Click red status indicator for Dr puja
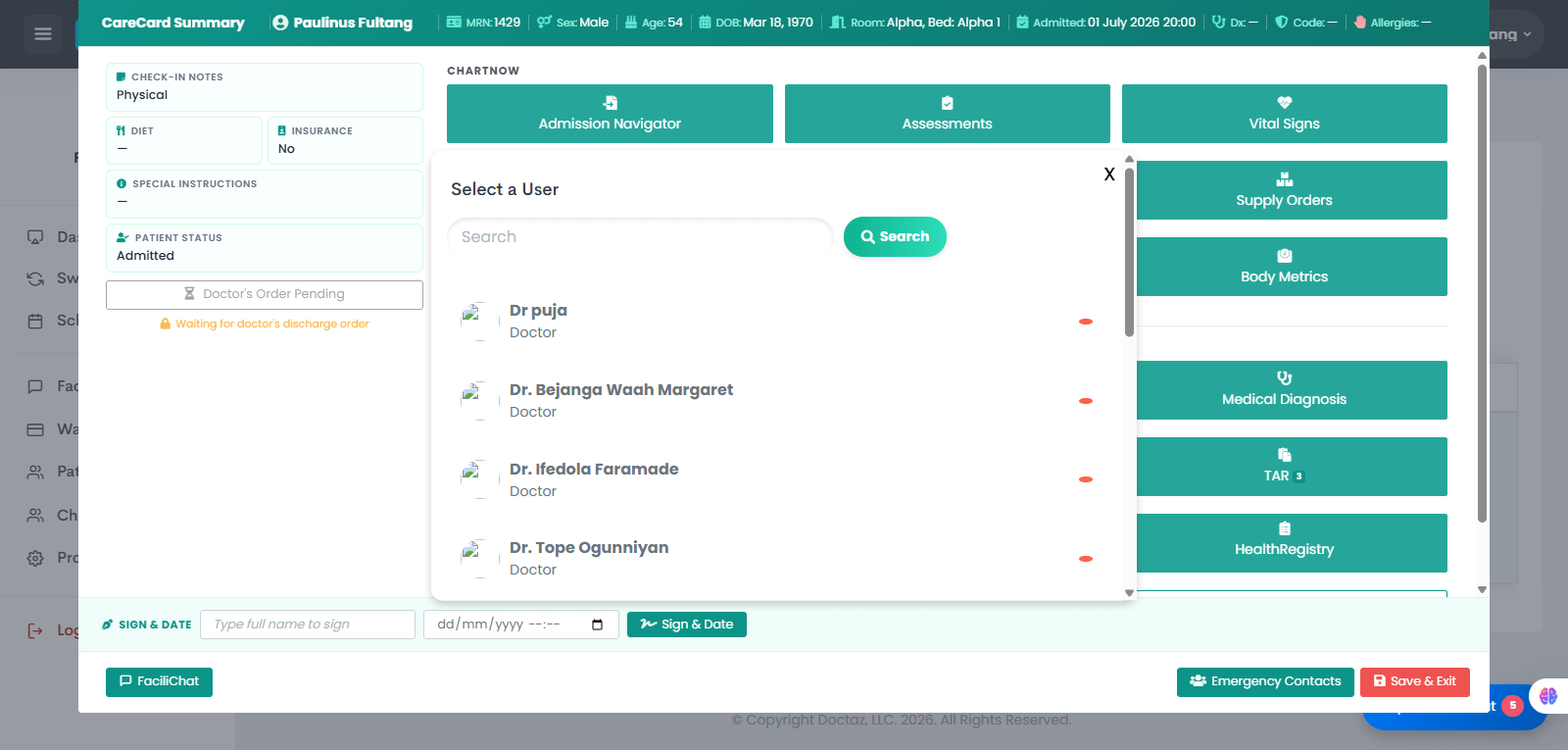Viewport: 1568px width, 750px height. click(1086, 322)
